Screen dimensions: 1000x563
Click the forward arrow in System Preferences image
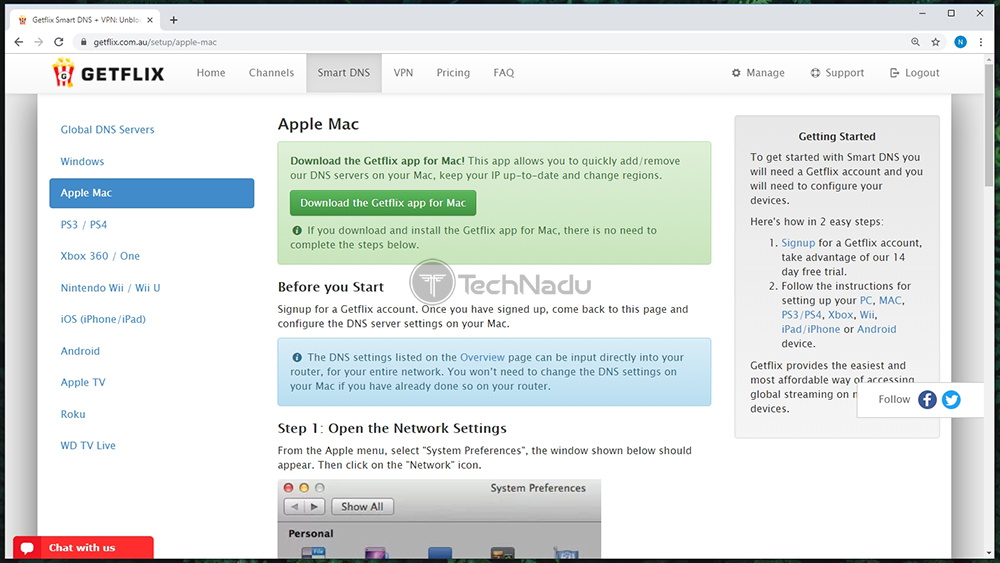click(x=314, y=506)
